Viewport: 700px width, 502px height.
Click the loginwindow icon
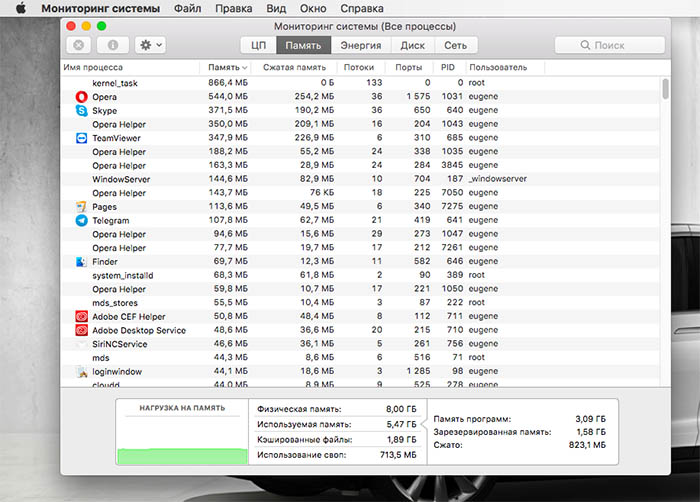click(x=81, y=372)
